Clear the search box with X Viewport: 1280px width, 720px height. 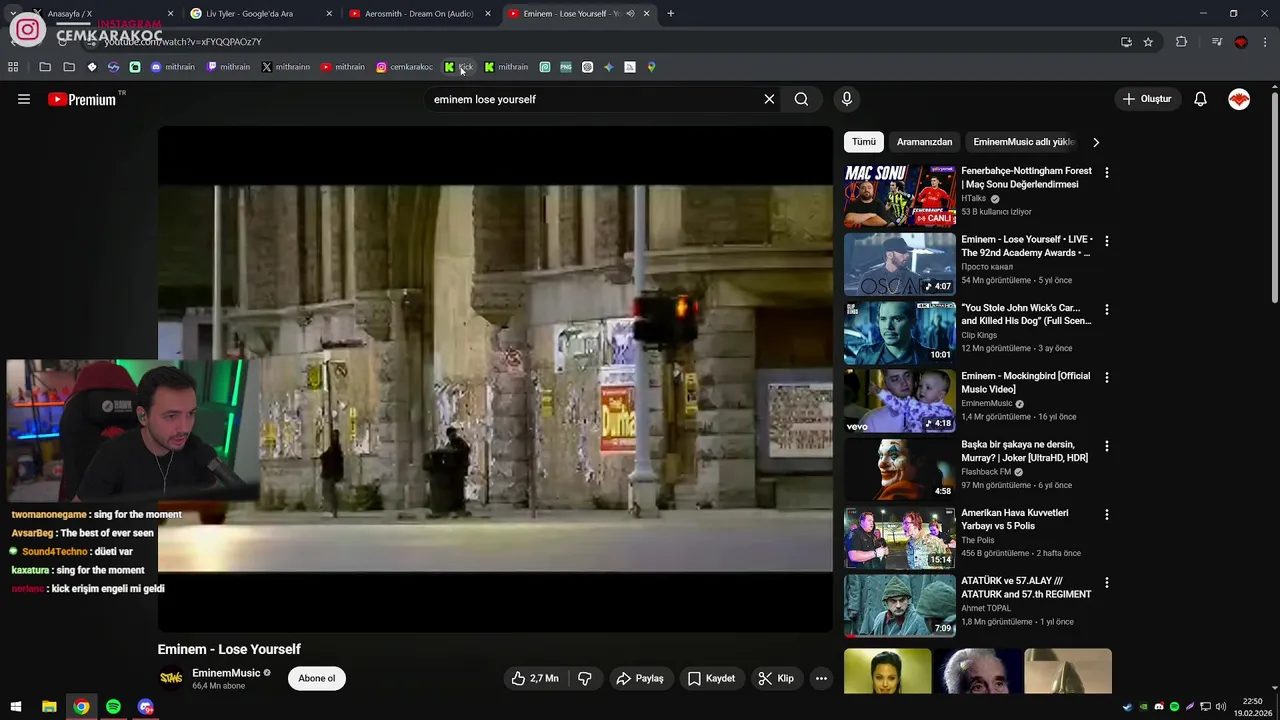769,99
